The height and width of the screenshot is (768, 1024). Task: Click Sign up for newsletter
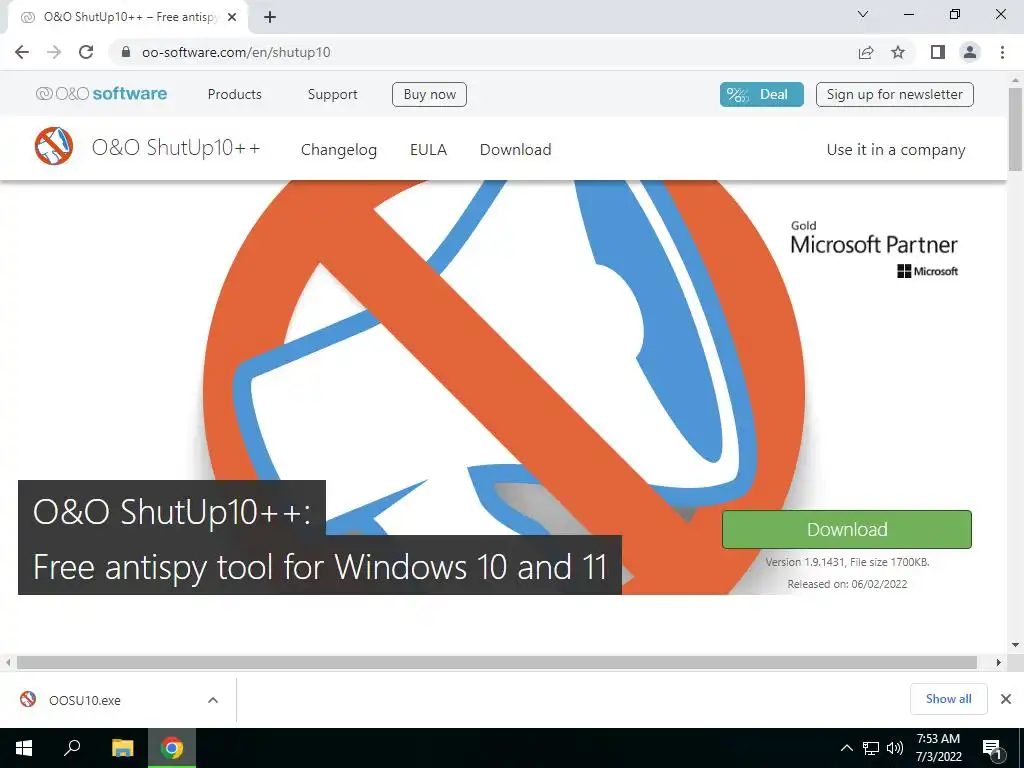[895, 94]
